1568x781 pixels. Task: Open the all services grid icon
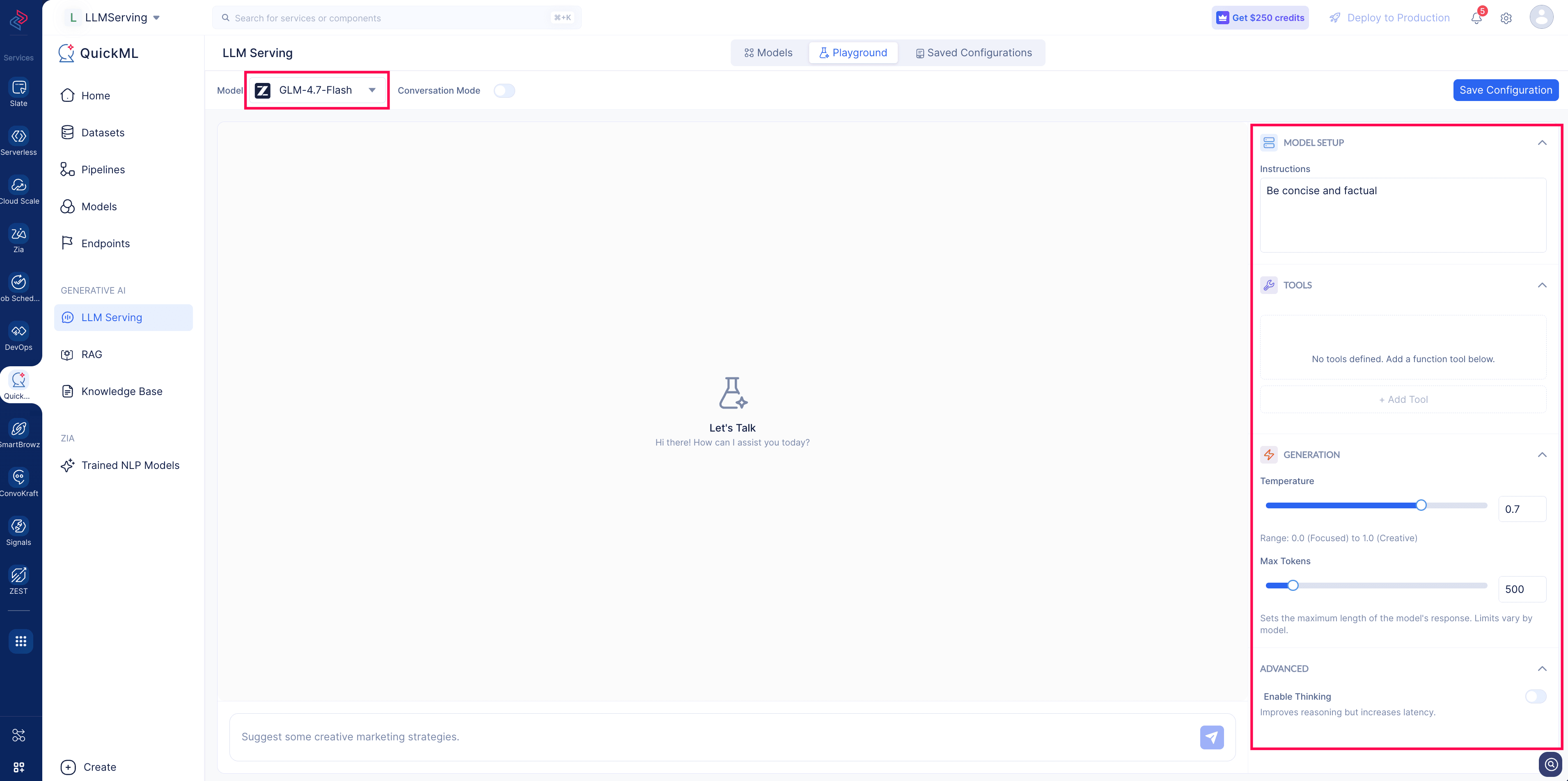(x=21, y=641)
